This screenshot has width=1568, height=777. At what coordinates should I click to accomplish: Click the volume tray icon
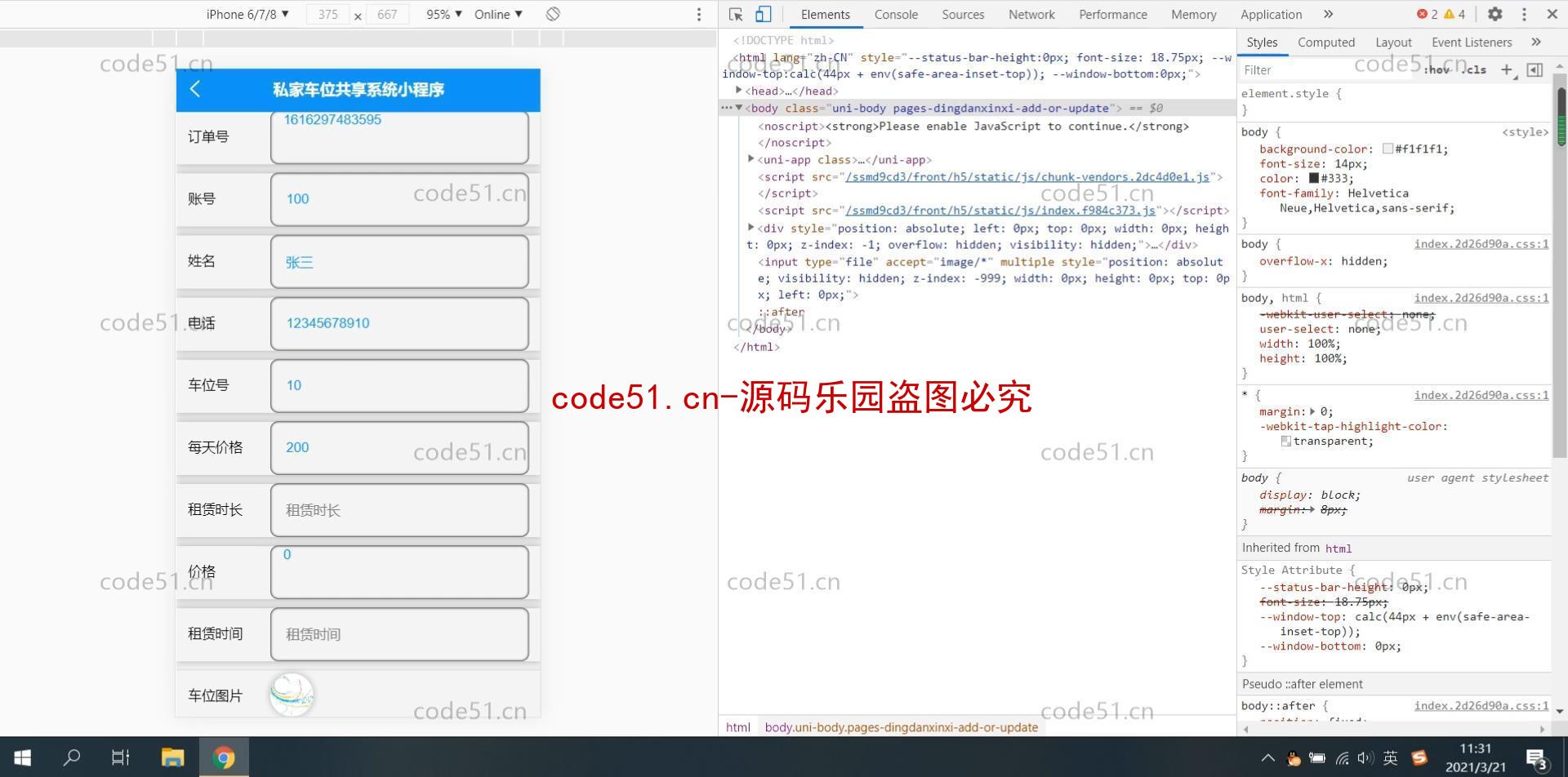(x=1365, y=758)
